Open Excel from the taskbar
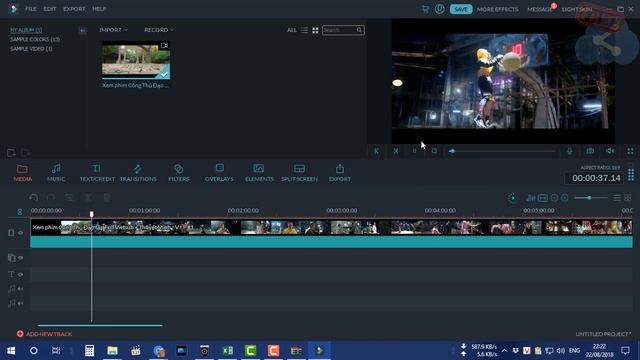 click(227, 350)
